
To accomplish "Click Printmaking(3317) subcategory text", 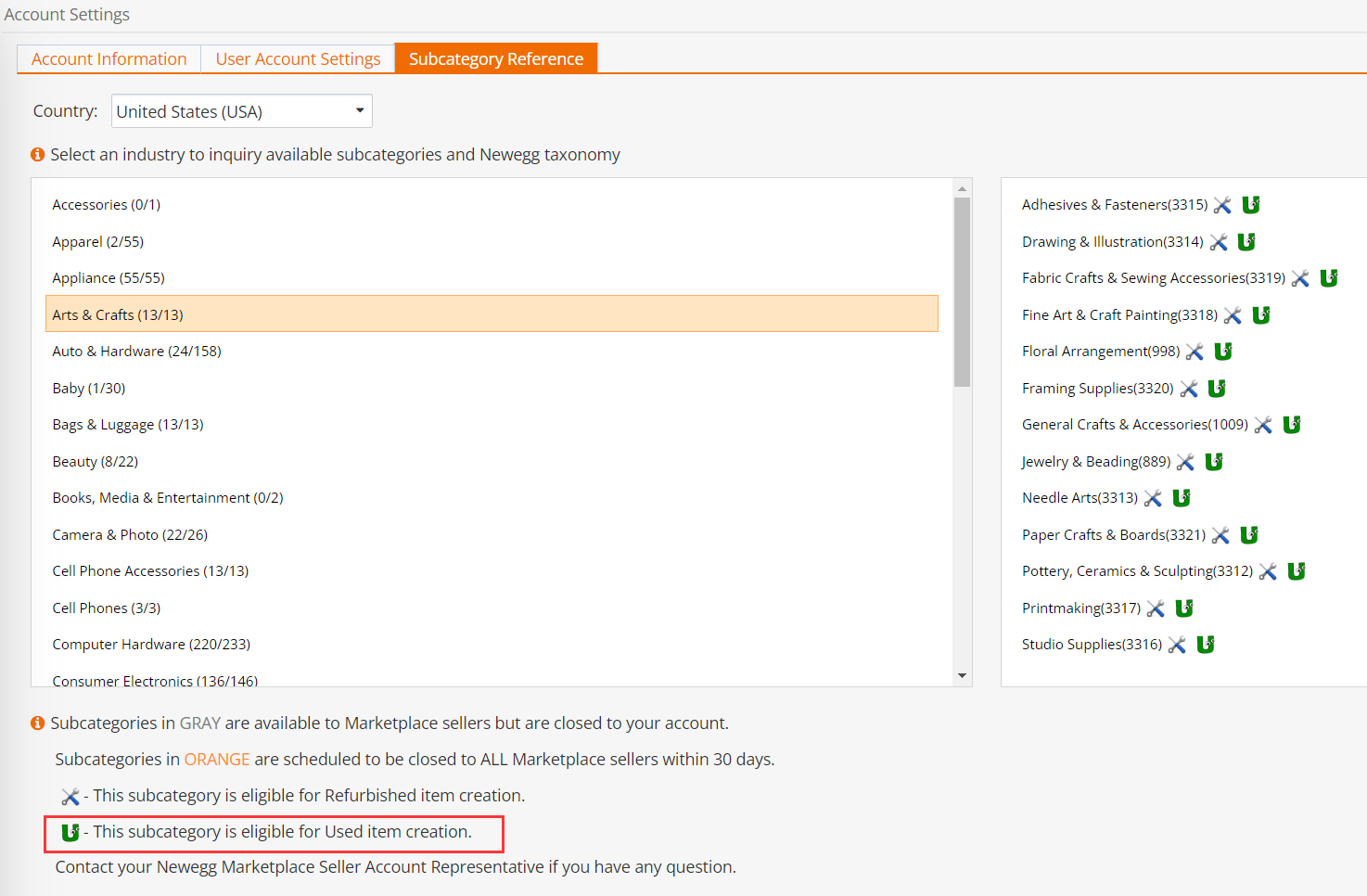I will coord(1081,608).
